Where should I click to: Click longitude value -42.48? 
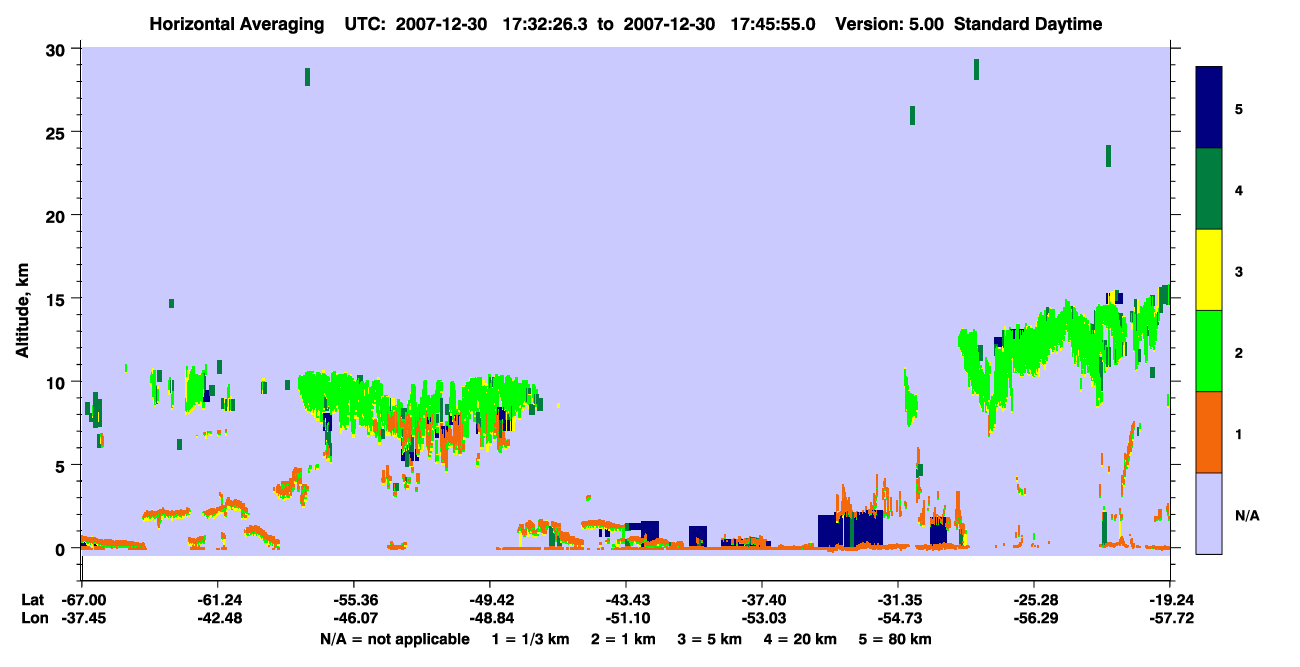(217, 618)
